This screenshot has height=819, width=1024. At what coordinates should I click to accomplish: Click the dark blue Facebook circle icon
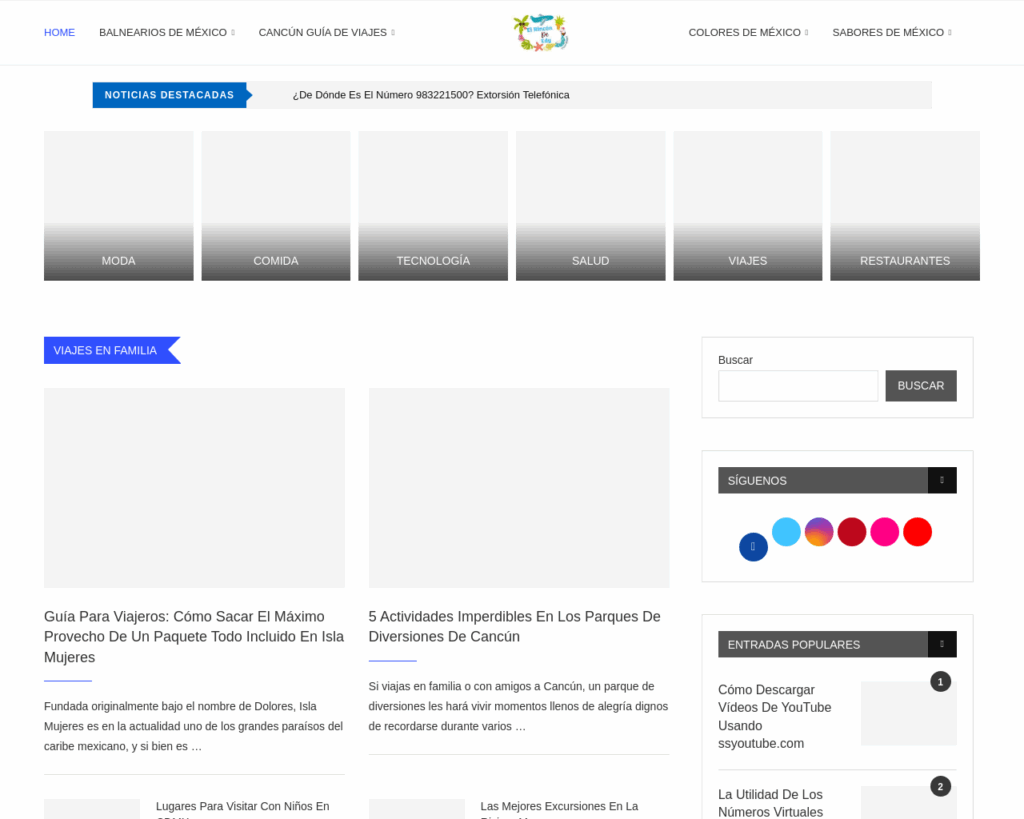[x=753, y=547]
